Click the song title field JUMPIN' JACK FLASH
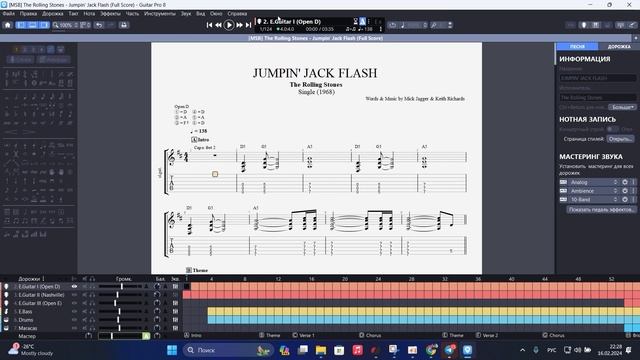The width and height of the screenshot is (640, 360). 598,78
